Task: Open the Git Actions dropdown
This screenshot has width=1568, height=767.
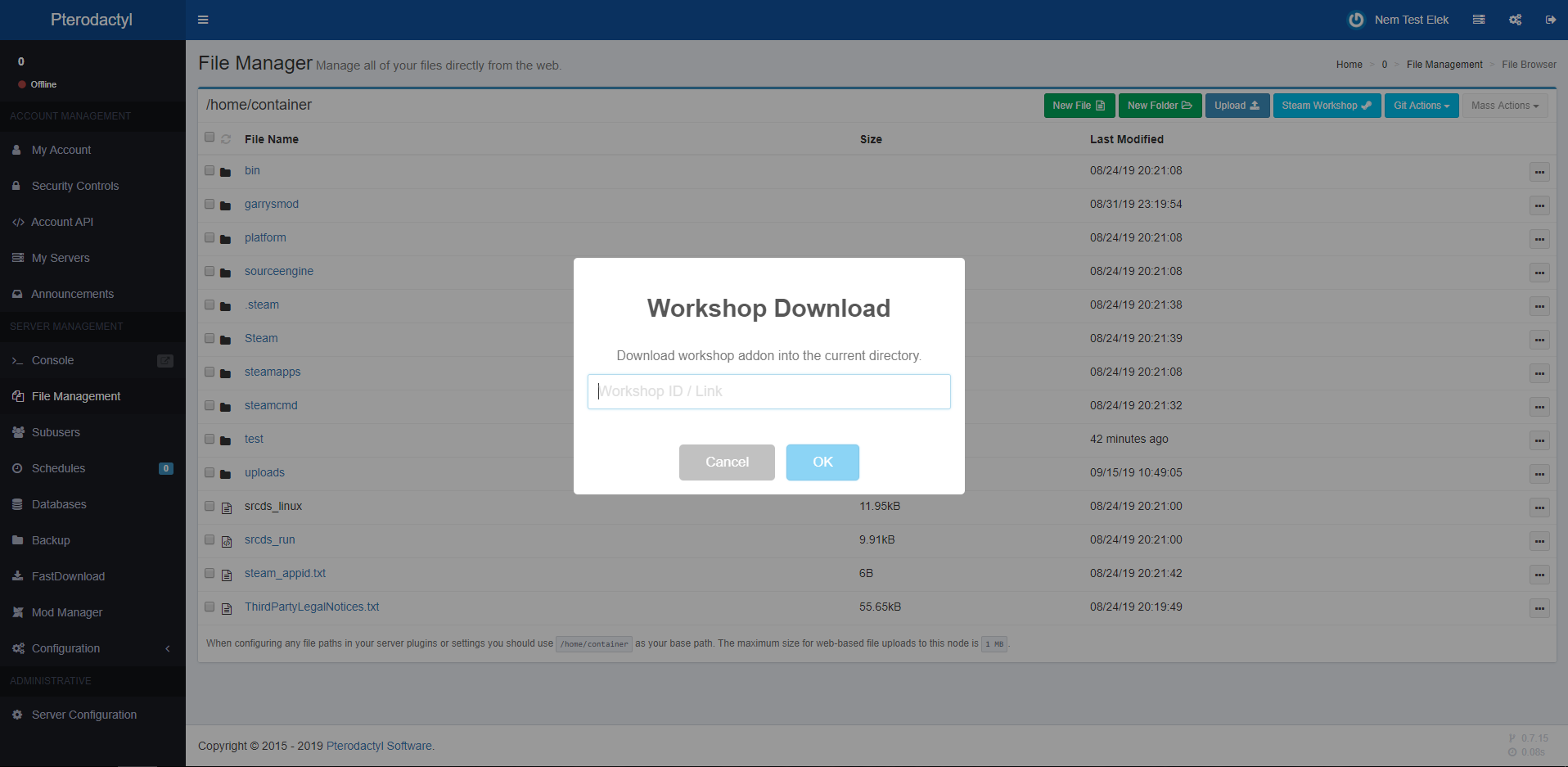Action: coord(1421,106)
